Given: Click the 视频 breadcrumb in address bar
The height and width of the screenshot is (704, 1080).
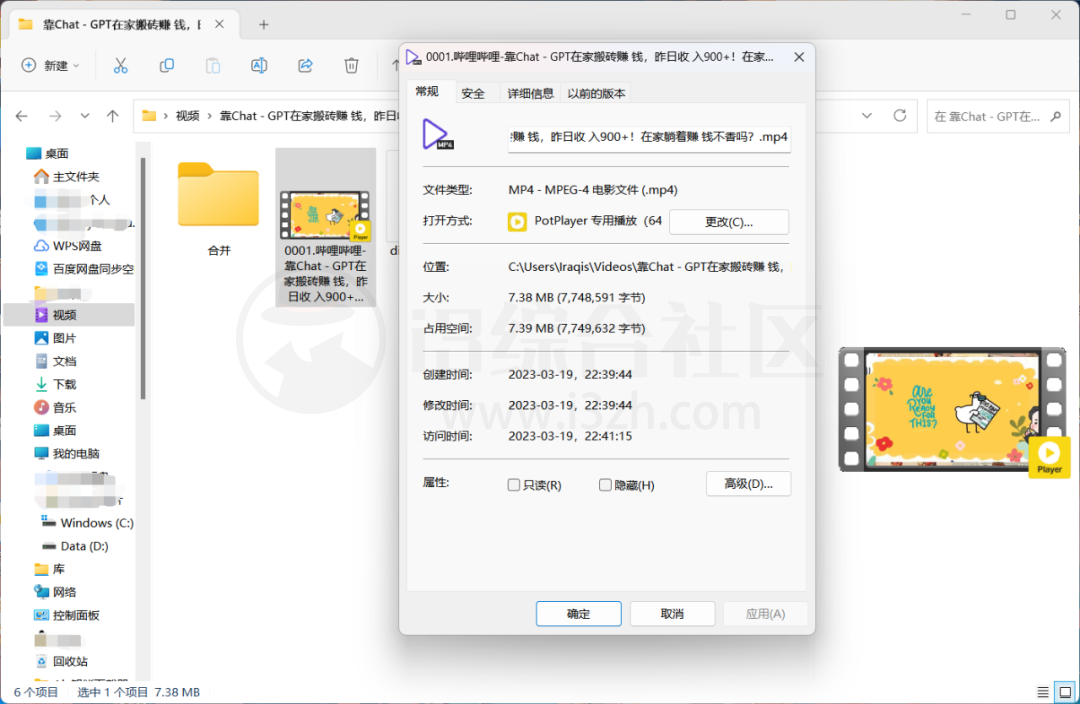Looking at the screenshot, I should pyautogui.click(x=187, y=116).
